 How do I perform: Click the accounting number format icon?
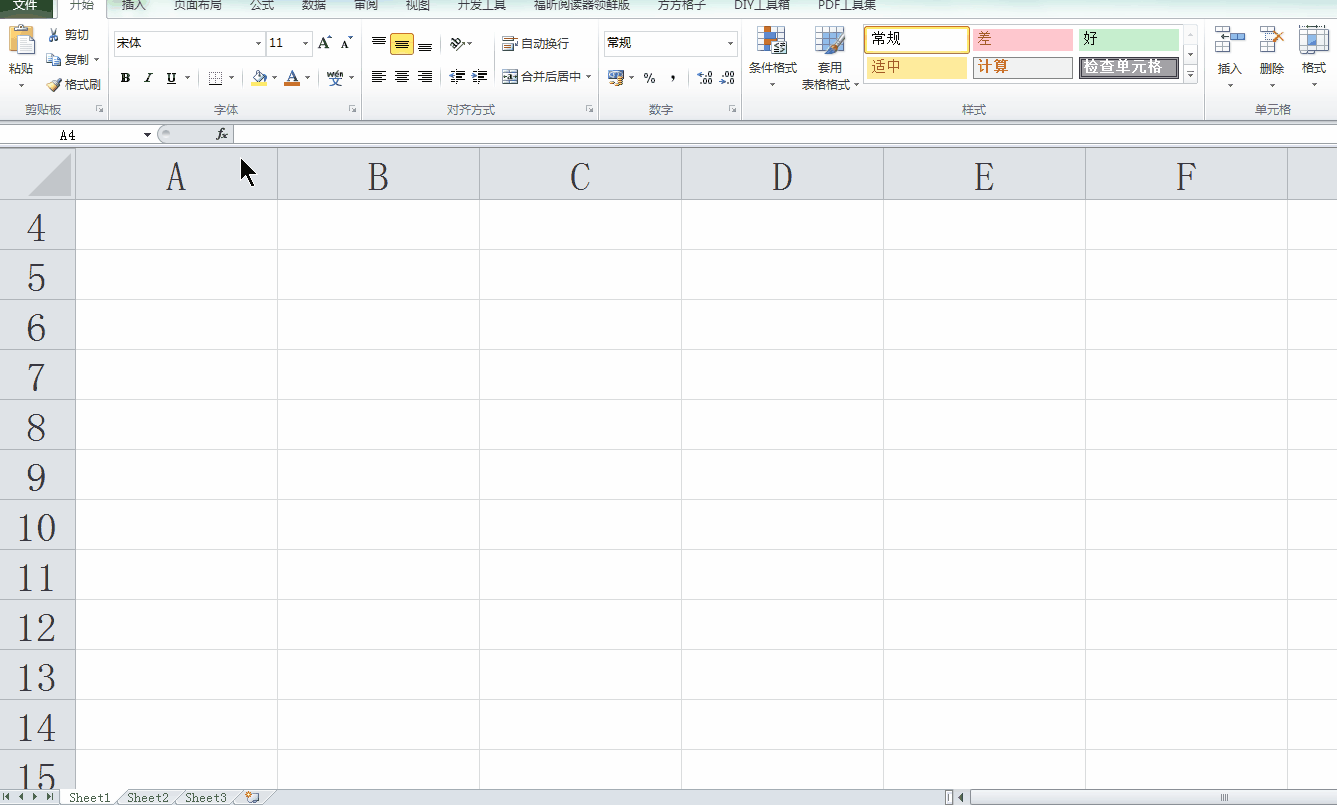click(x=616, y=77)
